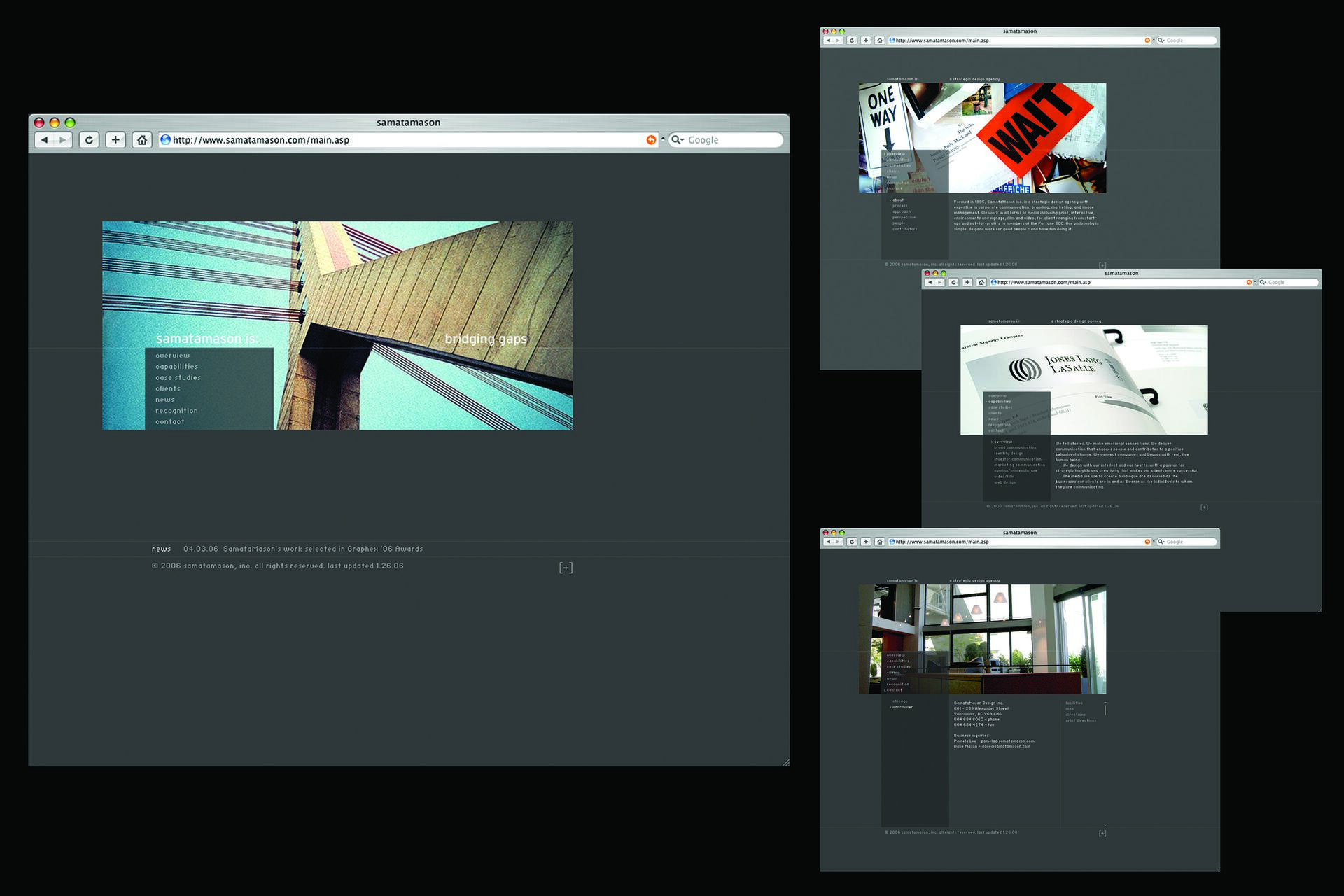Viewport: 1344px width, 896px height.
Task: Click the orange SnapBack icon in the address bar
Action: 650,139
